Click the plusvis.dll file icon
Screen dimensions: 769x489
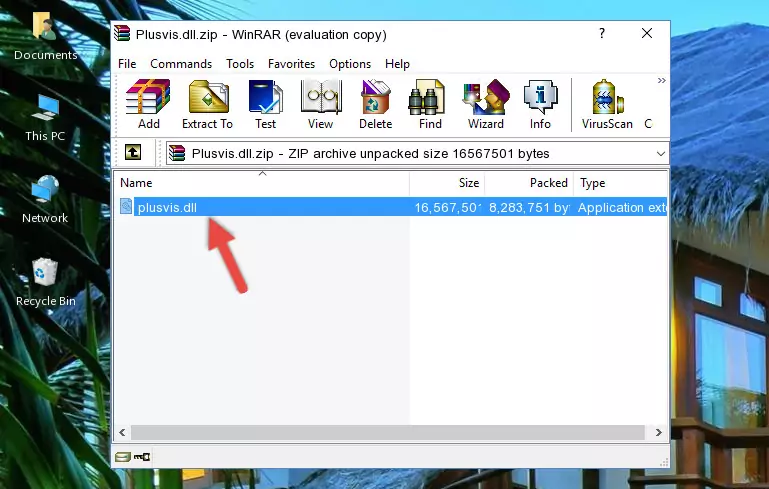[x=126, y=206]
